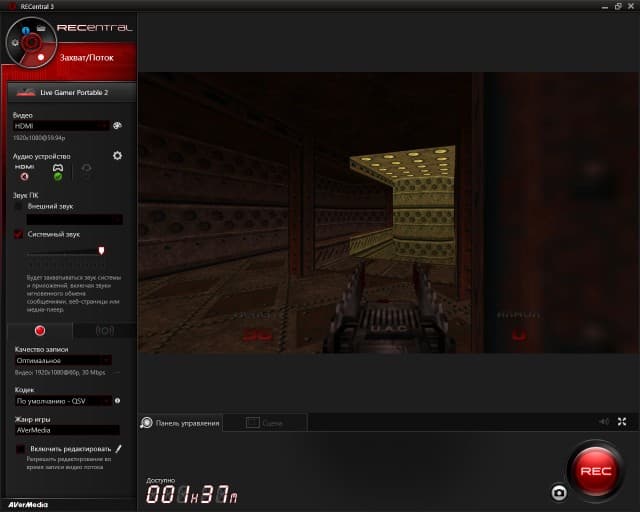Restore down the RECentral window

coord(618,7)
